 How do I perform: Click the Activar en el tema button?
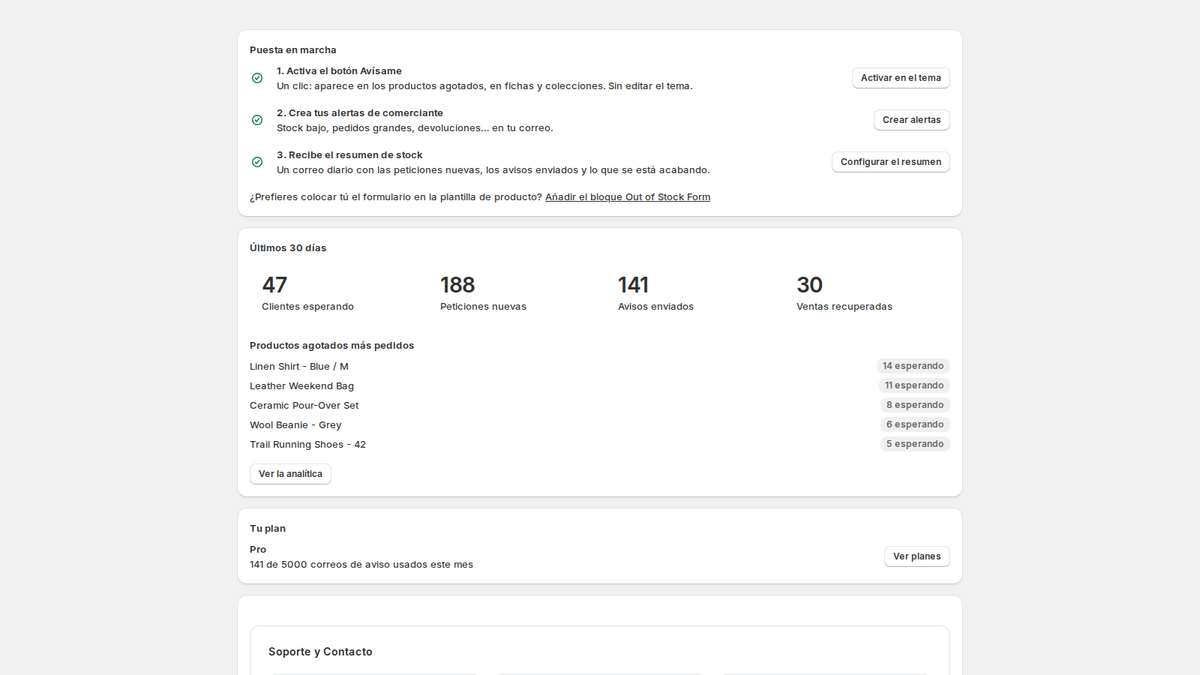click(x=901, y=78)
